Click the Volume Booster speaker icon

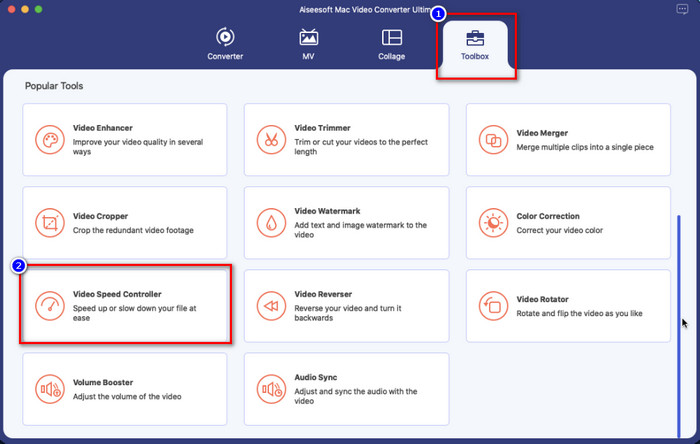(50, 389)
